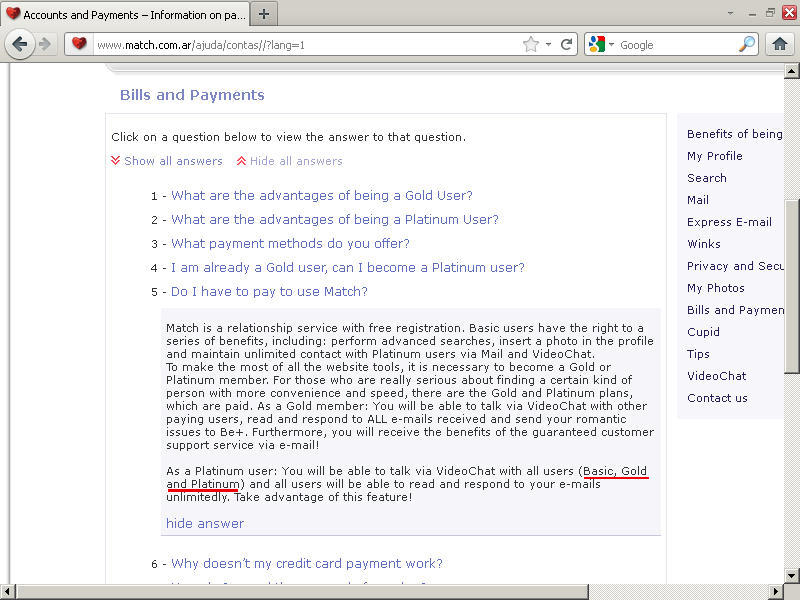Open Mail in help sidebar

(x=697, y=200)
